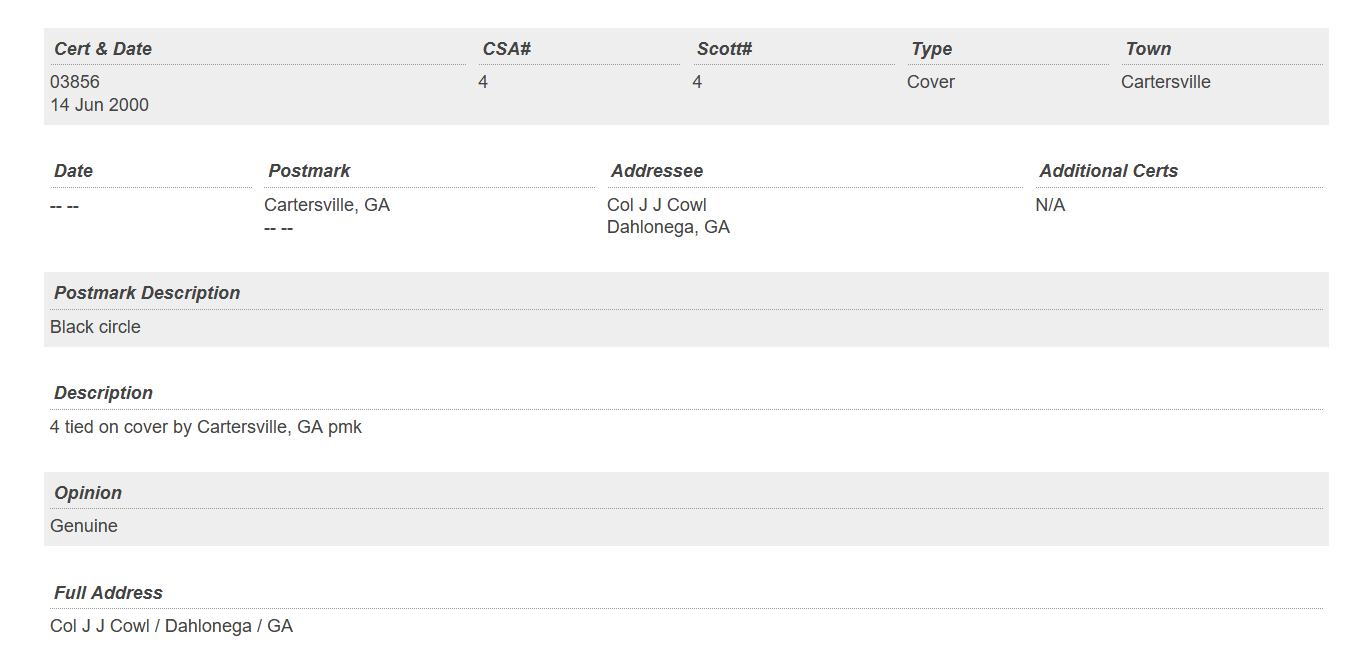Viewport: 1368px width, 661px height.
Task: Select the 'Col J J Cowl' addressee name
Action: click(657, 205)
